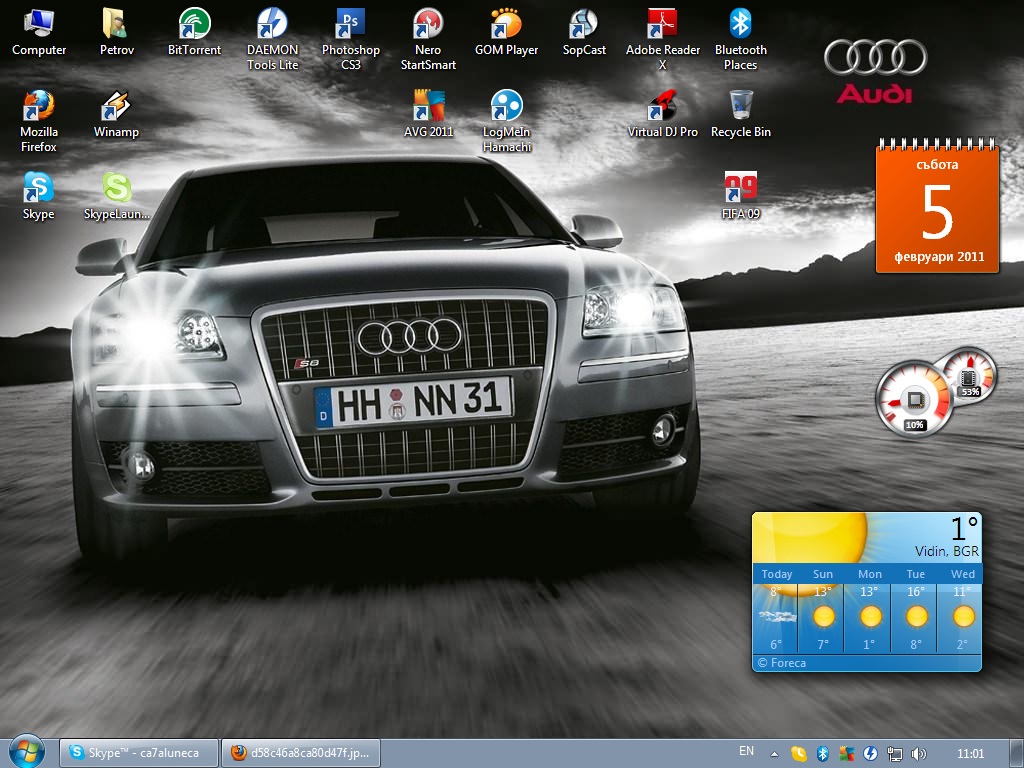Click the Winamp desktop shortcut
1024x768 pixels.
point(116,115)
